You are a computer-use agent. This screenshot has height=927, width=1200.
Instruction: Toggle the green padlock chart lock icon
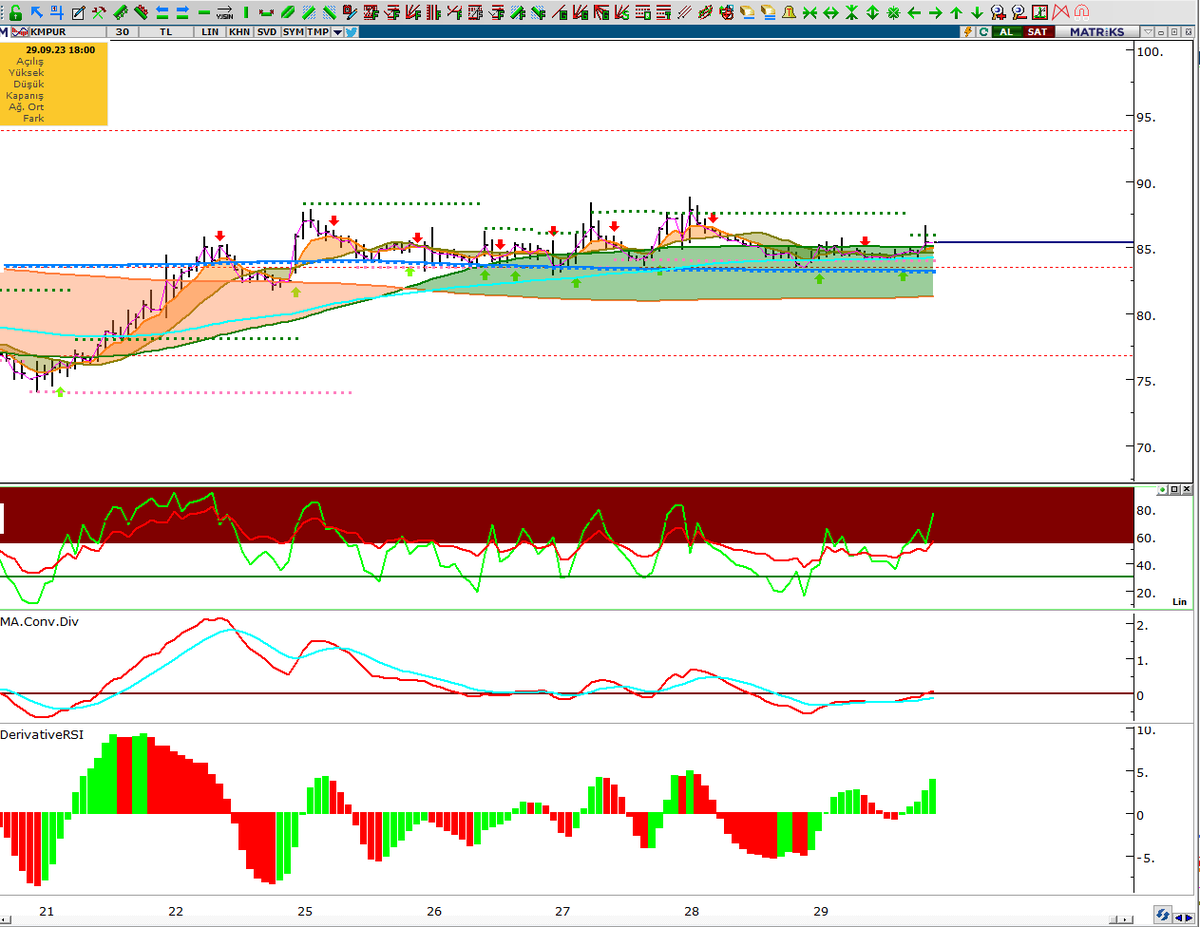[x=16, y=13]
